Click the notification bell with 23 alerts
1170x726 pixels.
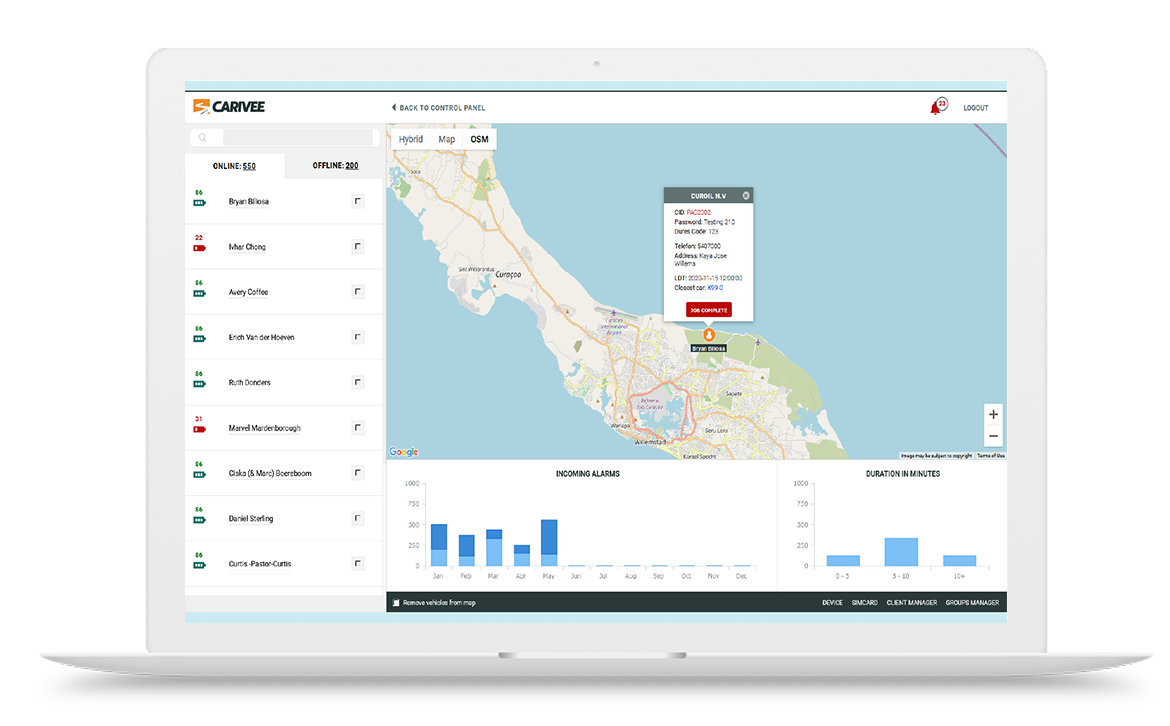point(937,107)
